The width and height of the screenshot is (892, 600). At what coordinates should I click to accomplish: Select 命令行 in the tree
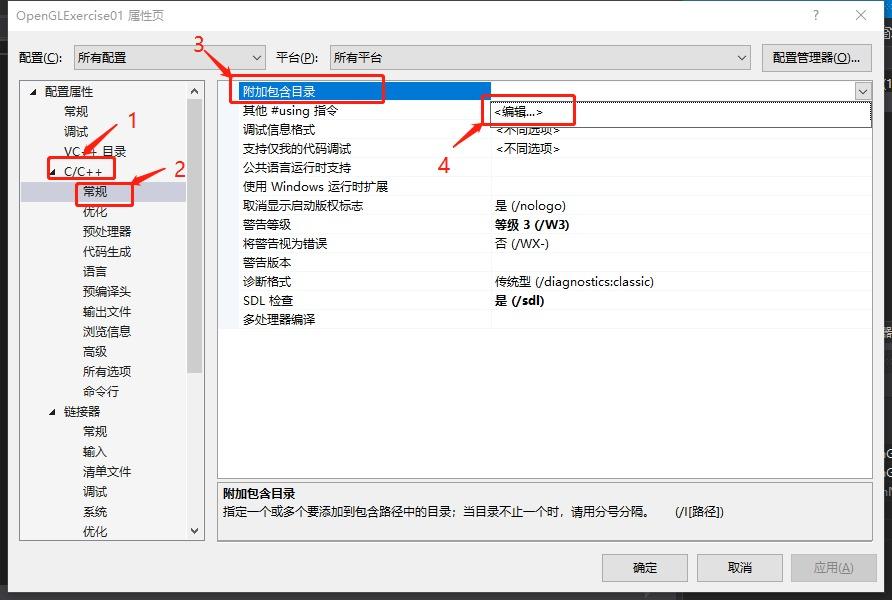click(95, 391)
